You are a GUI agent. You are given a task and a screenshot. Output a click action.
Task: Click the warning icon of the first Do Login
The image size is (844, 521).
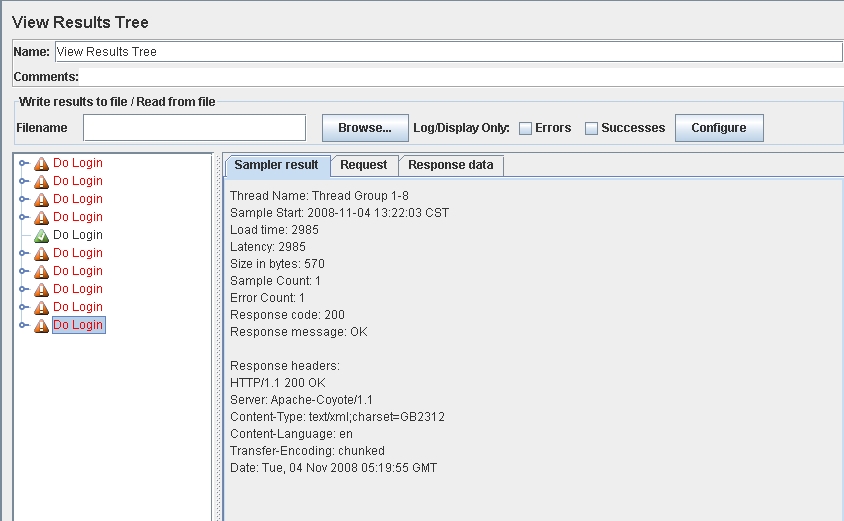coord(41,163)
